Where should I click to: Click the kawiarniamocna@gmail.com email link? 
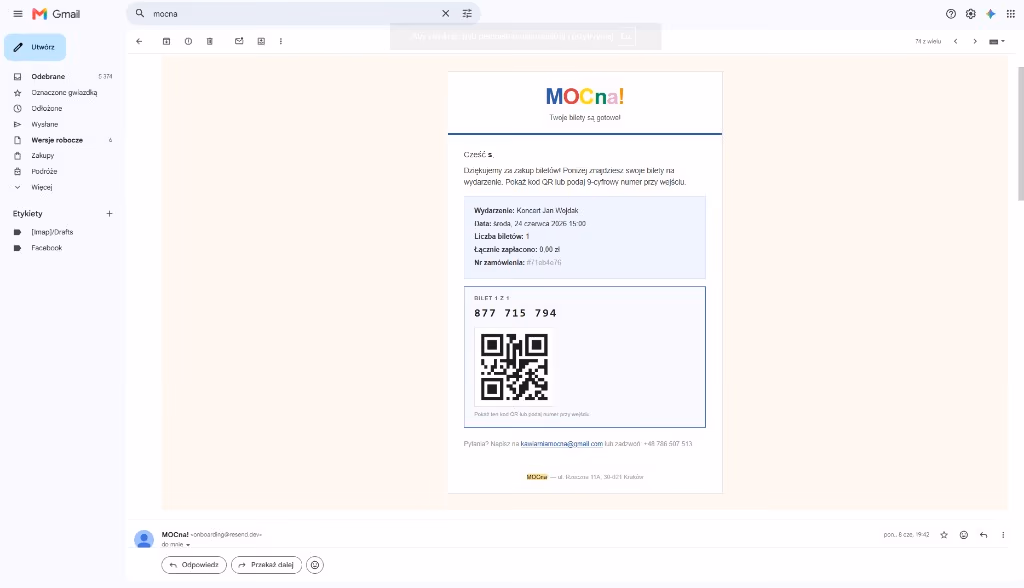(562, 444)
